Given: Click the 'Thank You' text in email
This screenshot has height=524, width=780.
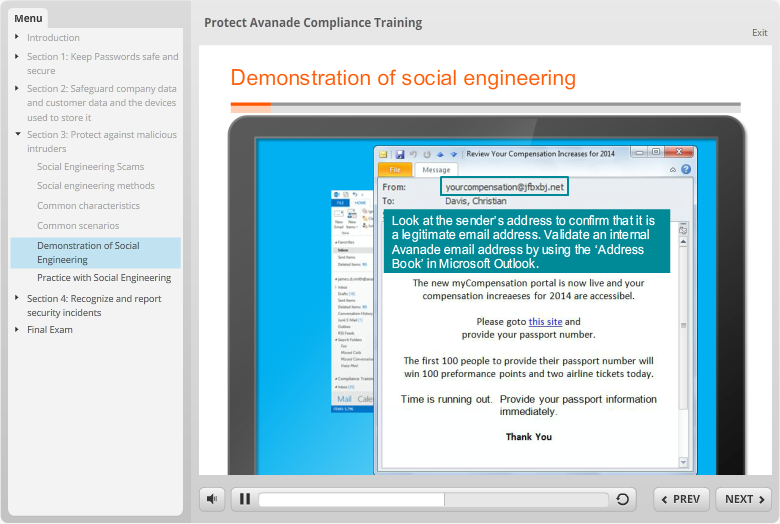Looking at the screenshot, I should pyautogui.click(x=529, y=437).
